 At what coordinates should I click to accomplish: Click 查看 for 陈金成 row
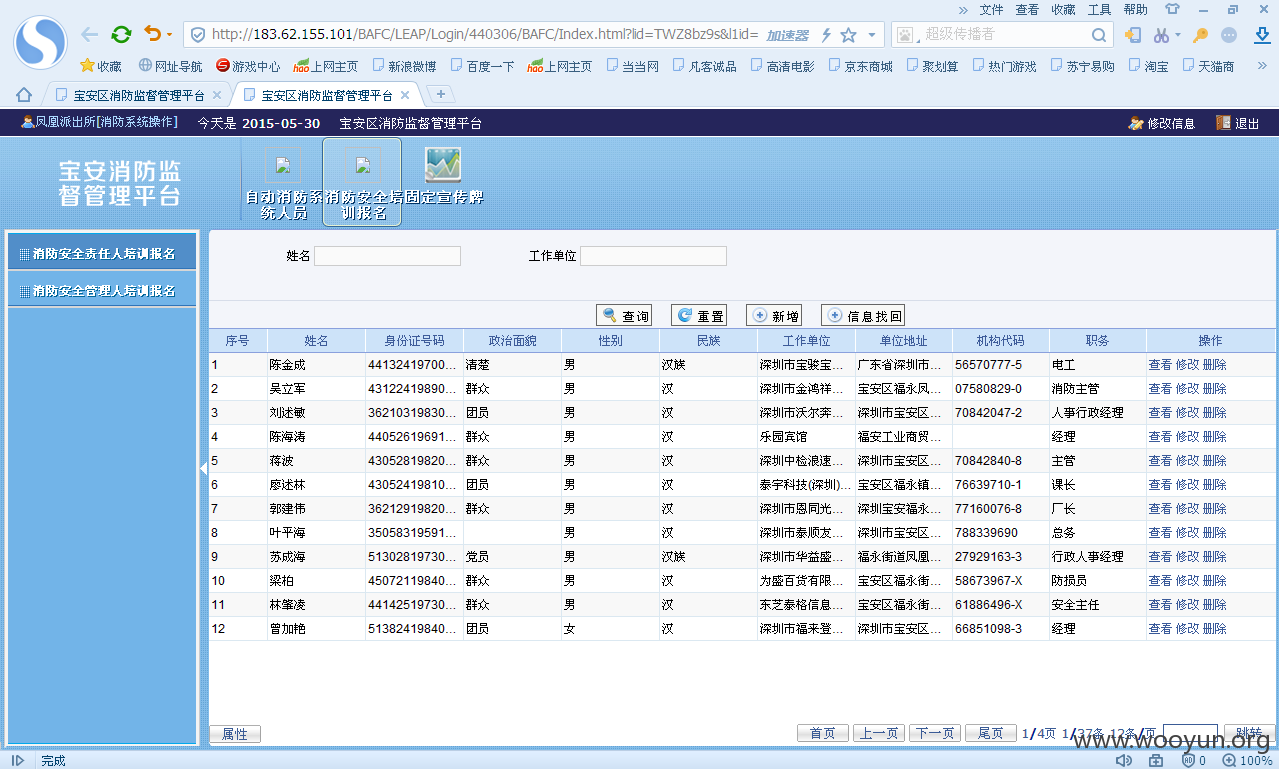coord(1160,365)
